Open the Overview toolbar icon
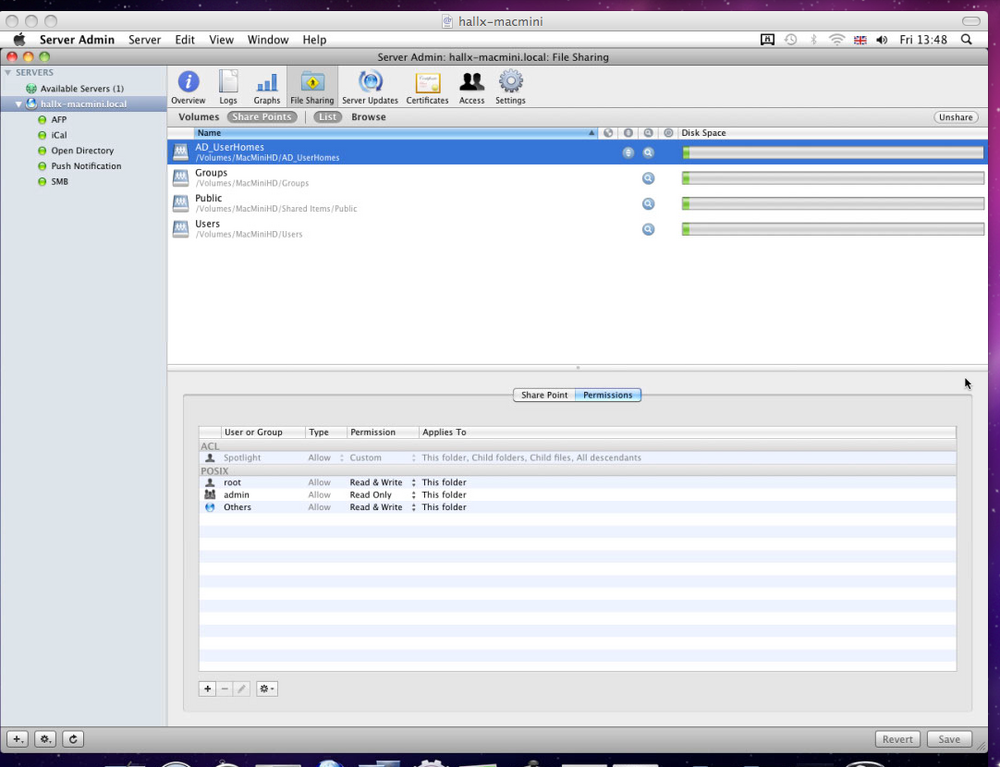 point(188,87)
